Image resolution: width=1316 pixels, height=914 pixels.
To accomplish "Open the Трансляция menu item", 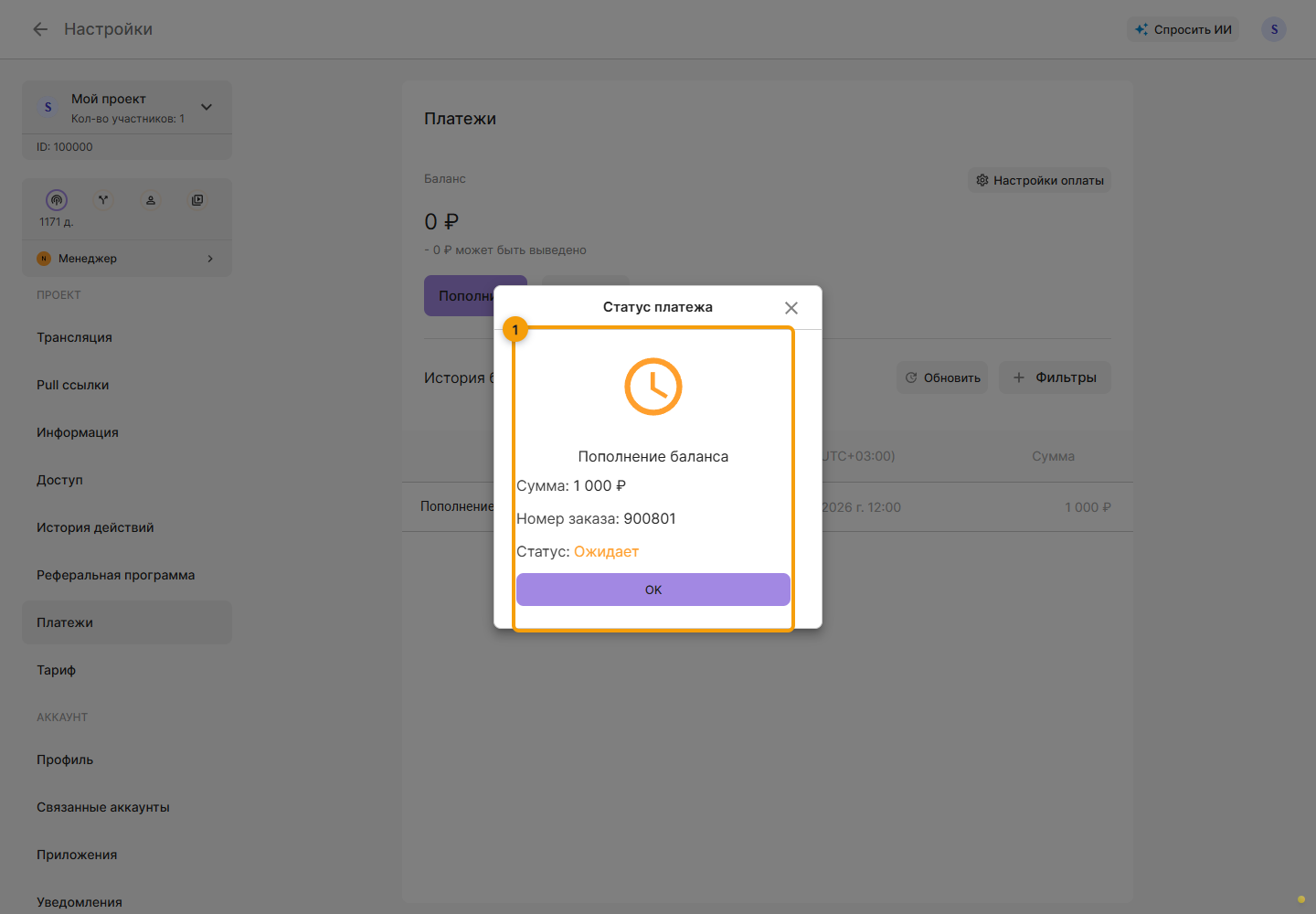I will tap(127, 337).
